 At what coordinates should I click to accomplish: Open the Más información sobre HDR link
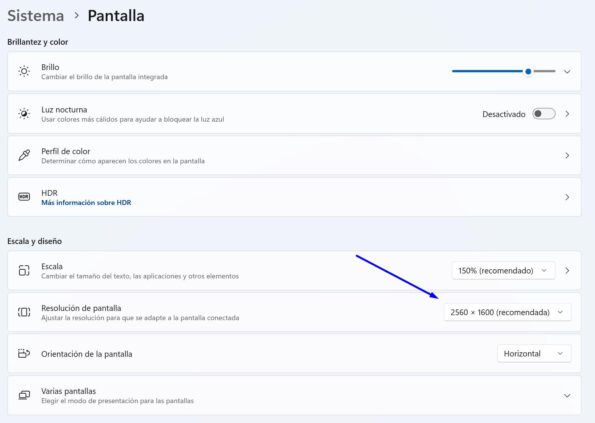(x=86, y=203)
